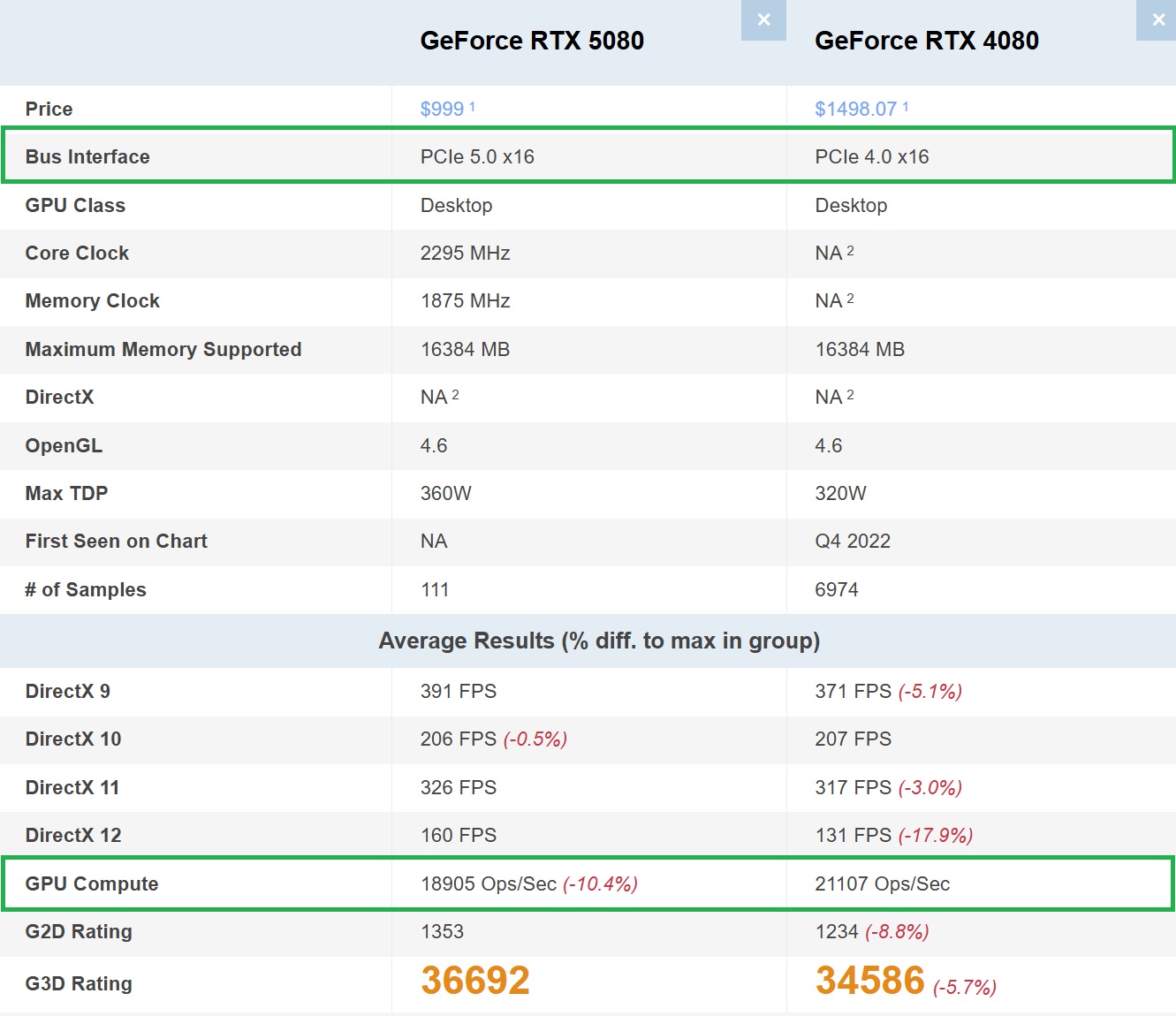Select the DirectX 10 row label

coord(73,739)
